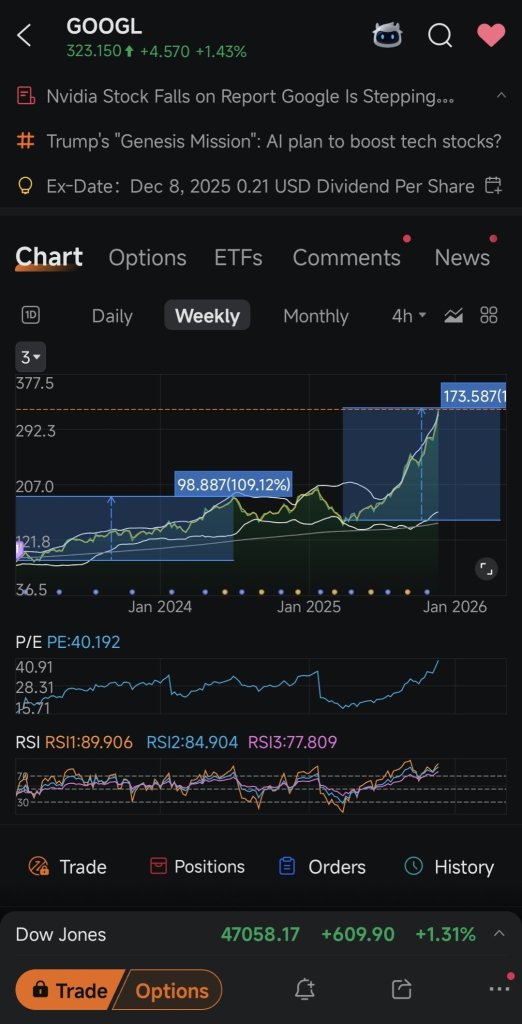Tap the Jan 2025 axis label
This screenshot has height=1024, width=522.
(308, 607)
